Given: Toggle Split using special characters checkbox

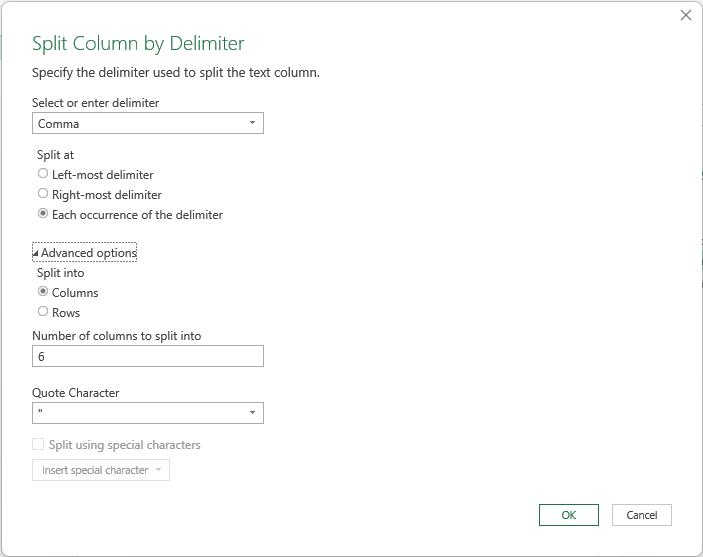Looking at the screenshot, I should pyautogui.click(x=38, y=444).
